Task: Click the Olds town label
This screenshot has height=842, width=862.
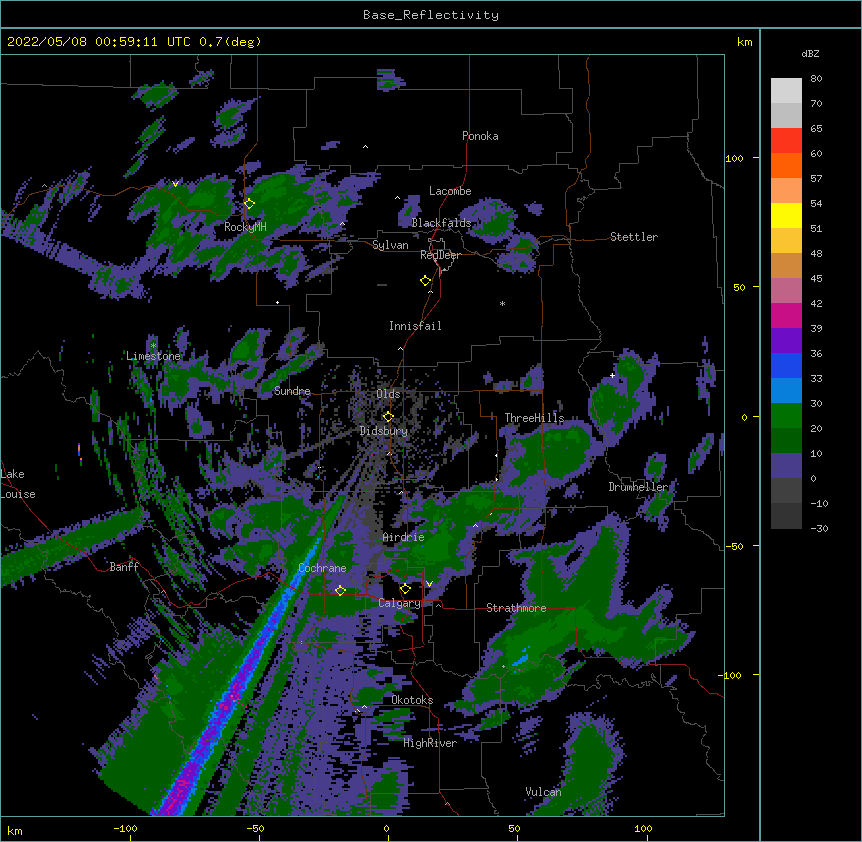Action: (388, 394)
